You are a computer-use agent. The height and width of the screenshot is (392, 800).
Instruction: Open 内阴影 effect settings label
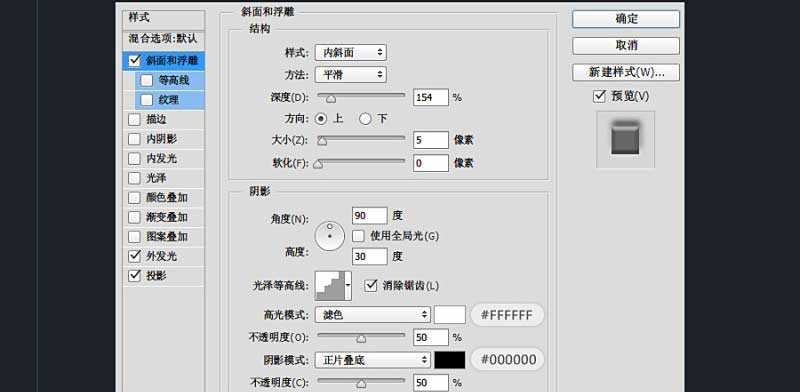(162, 139)
